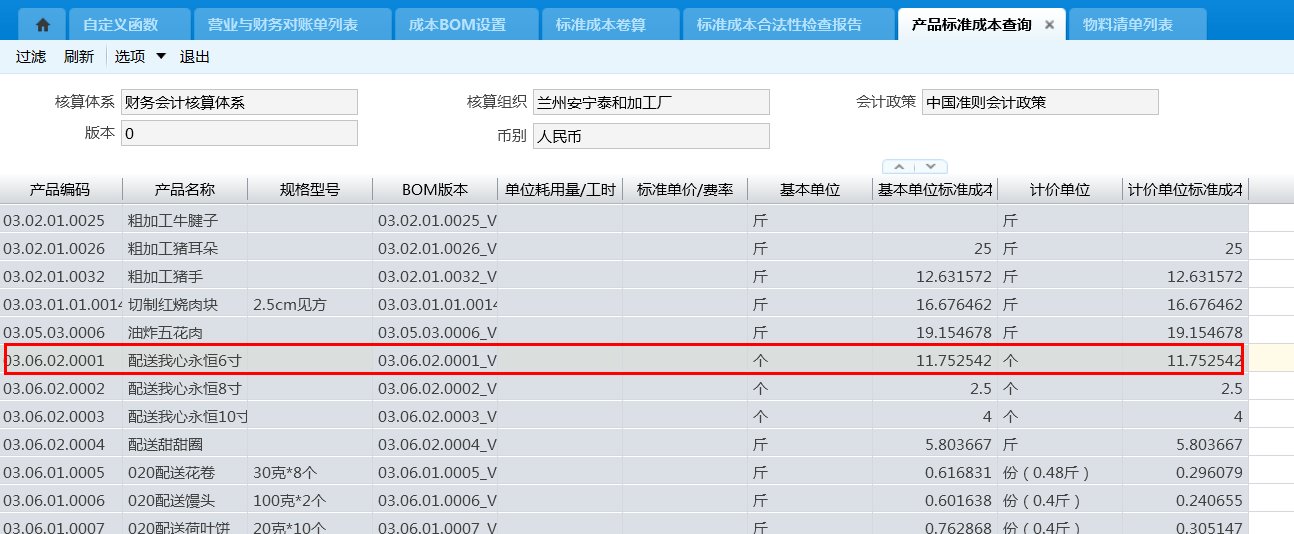Click BOM version 03.05.03.0006_V

click(x=437, y=332)
